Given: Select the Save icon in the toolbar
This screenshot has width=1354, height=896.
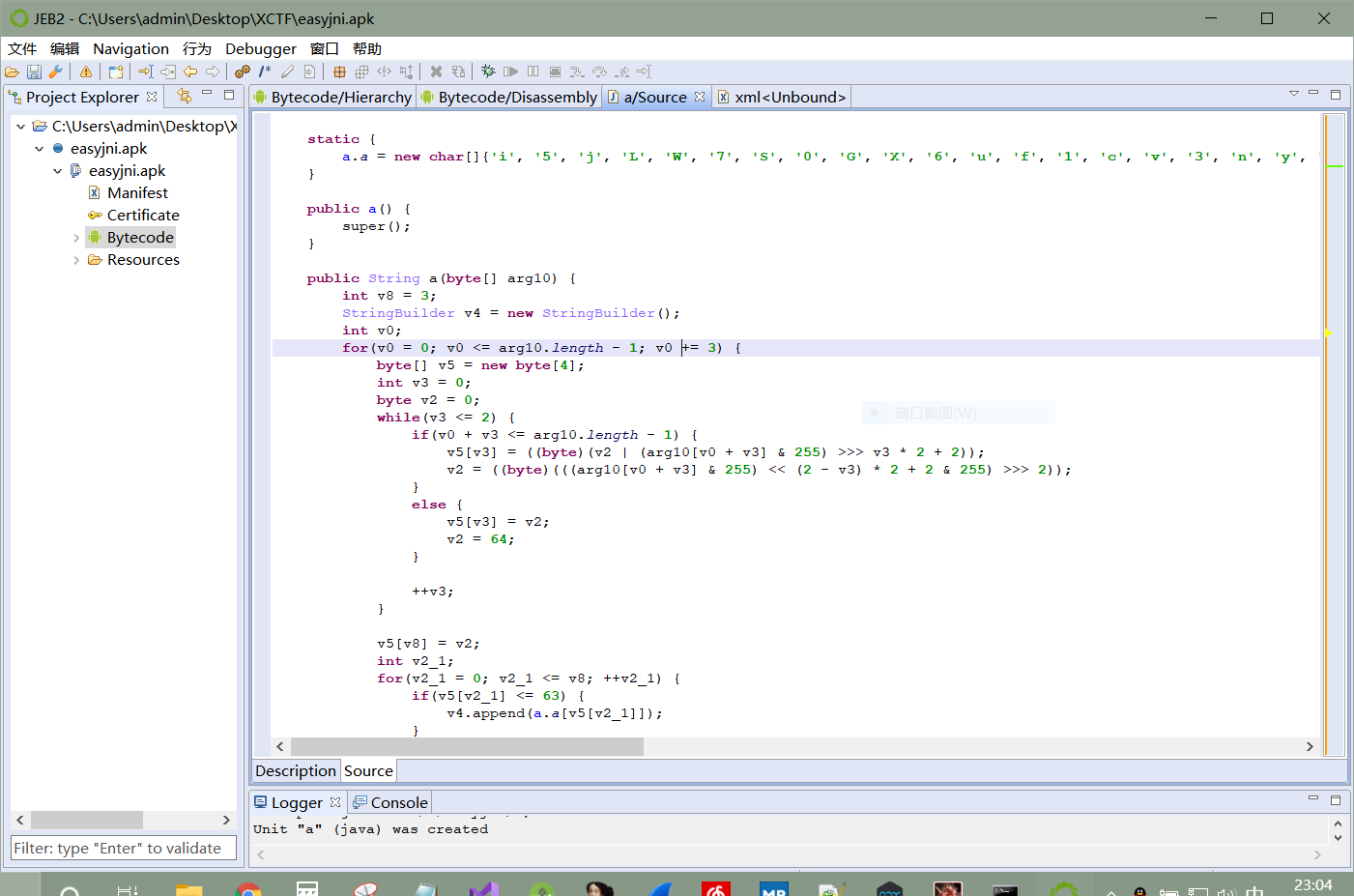Looking at the screenshot, I should click(x=33, y=71).
